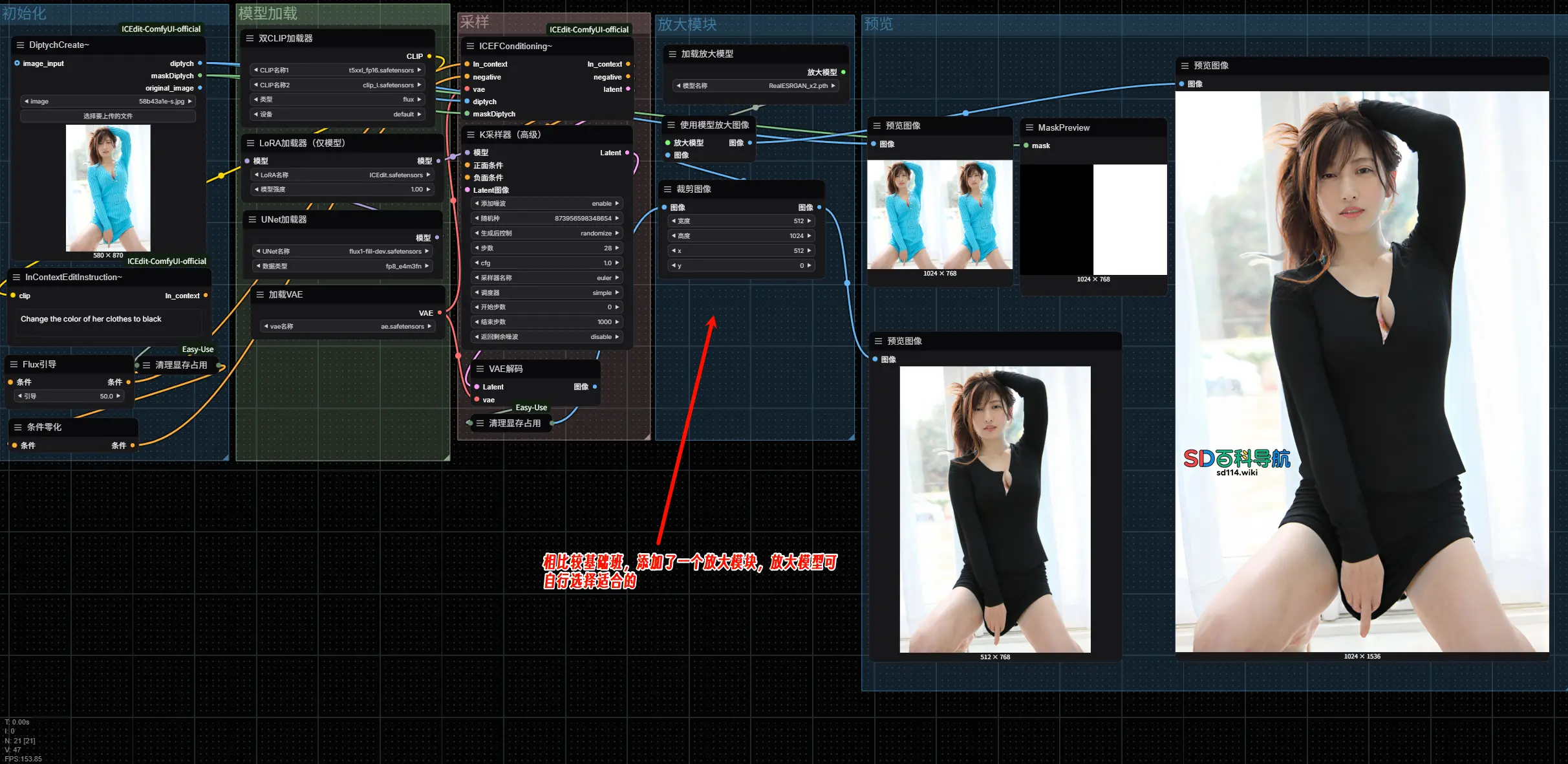Open the ICEFConditioning node menu icon

pyautogui.click(x=470, y=47)
